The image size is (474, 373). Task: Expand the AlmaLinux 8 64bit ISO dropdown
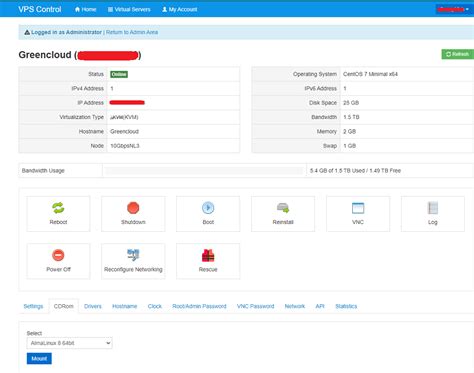point(69,343)
